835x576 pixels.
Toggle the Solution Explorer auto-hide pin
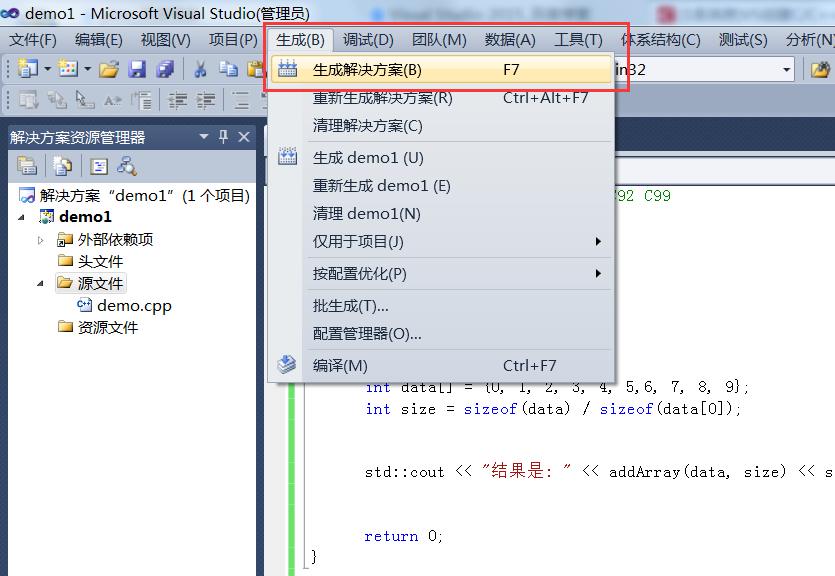[x=223, y=137]
